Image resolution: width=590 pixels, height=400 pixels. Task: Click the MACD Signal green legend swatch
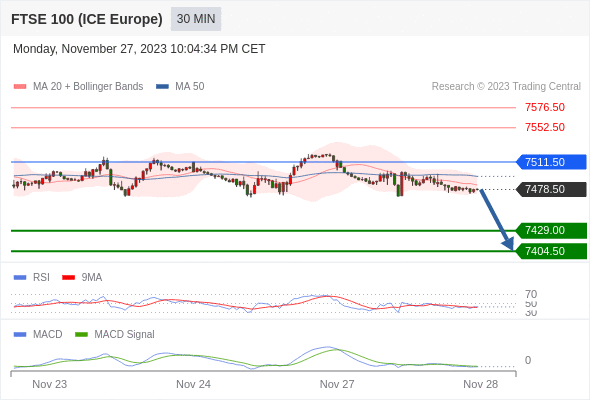click(81, 335)
